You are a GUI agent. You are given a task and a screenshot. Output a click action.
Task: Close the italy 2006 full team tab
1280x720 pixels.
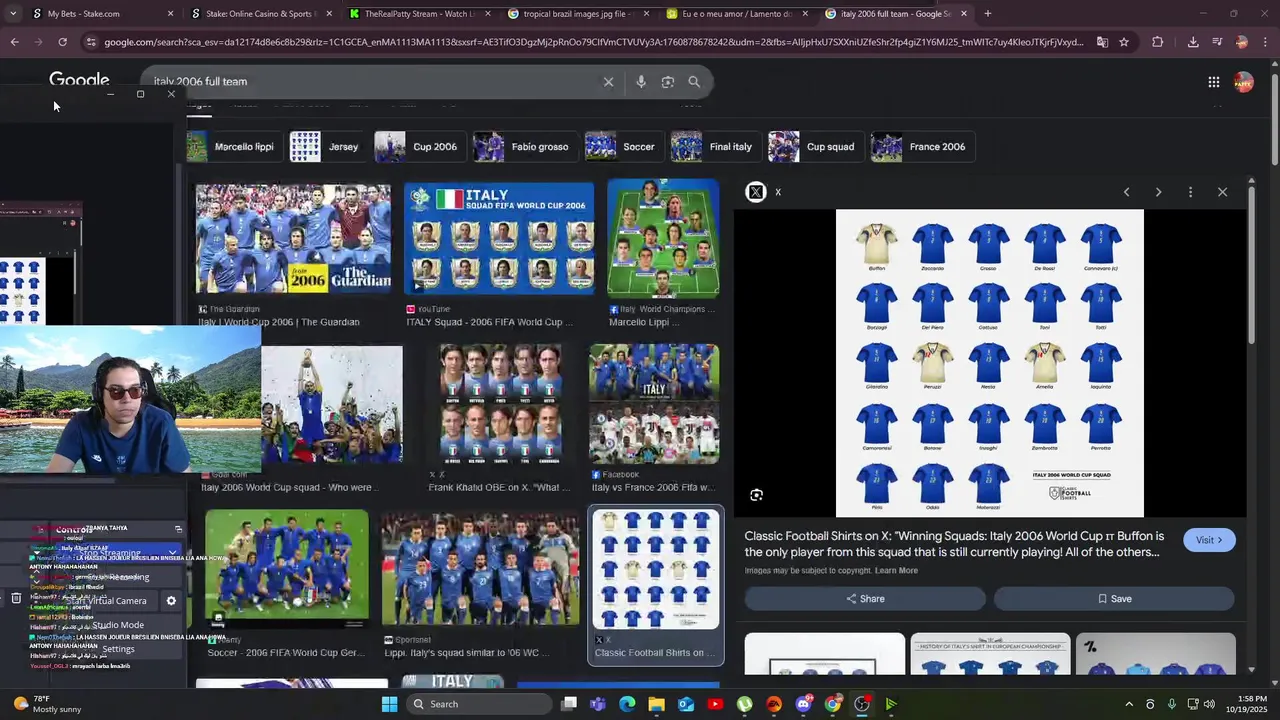coord(964,14)
